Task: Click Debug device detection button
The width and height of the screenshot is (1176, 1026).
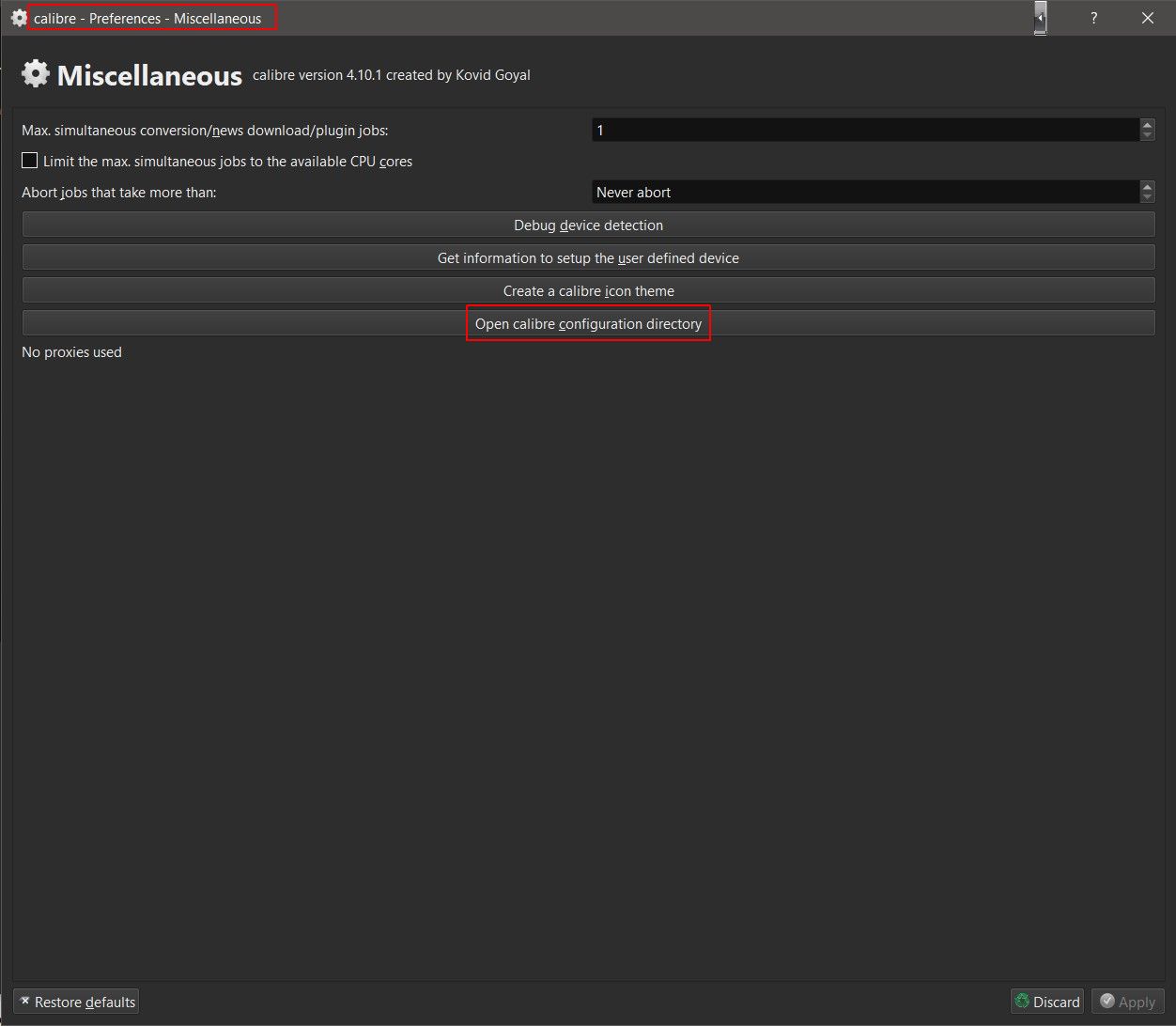Action: point(588,225)
